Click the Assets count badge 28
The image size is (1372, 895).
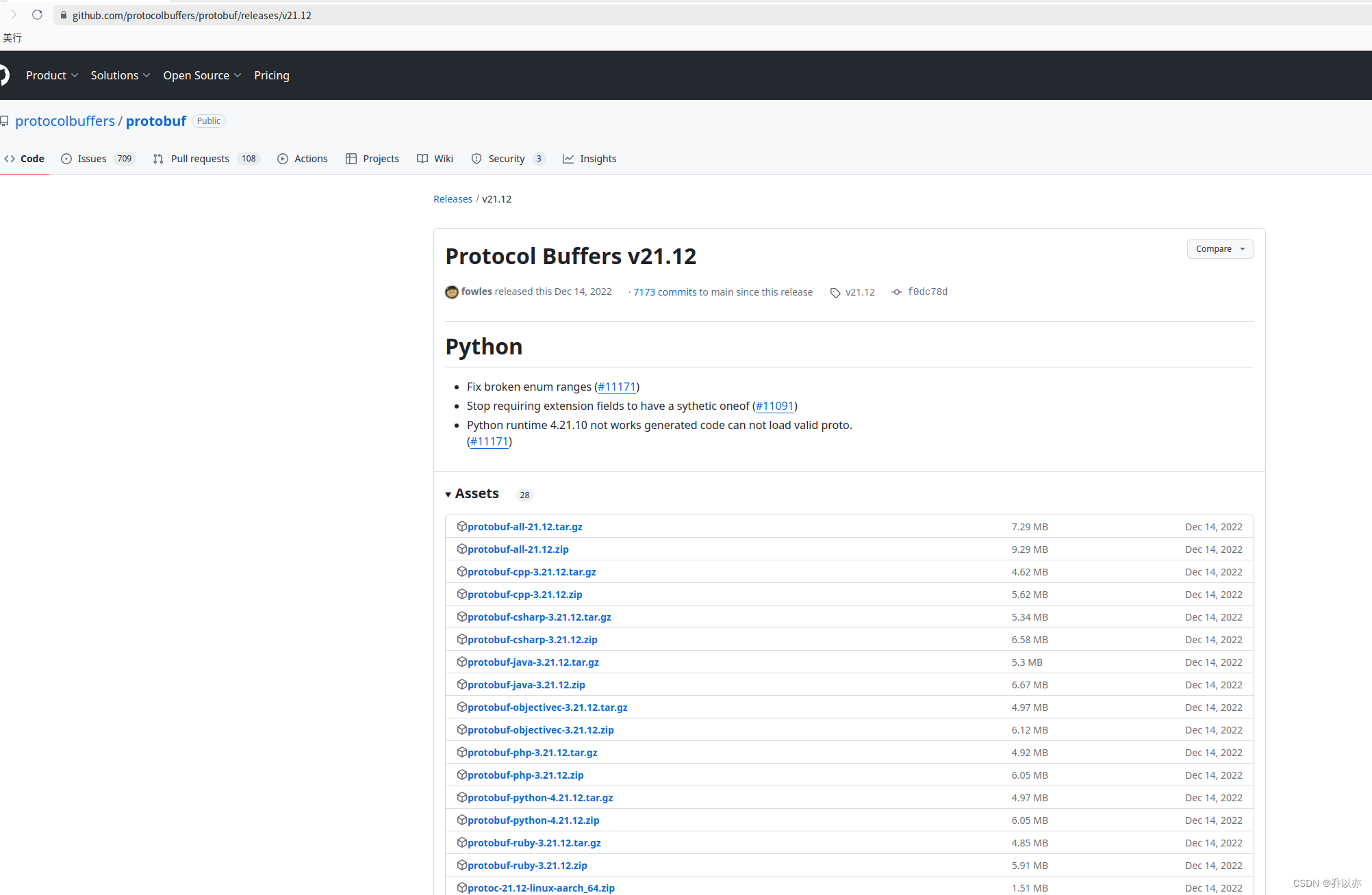tap(524, 495)
